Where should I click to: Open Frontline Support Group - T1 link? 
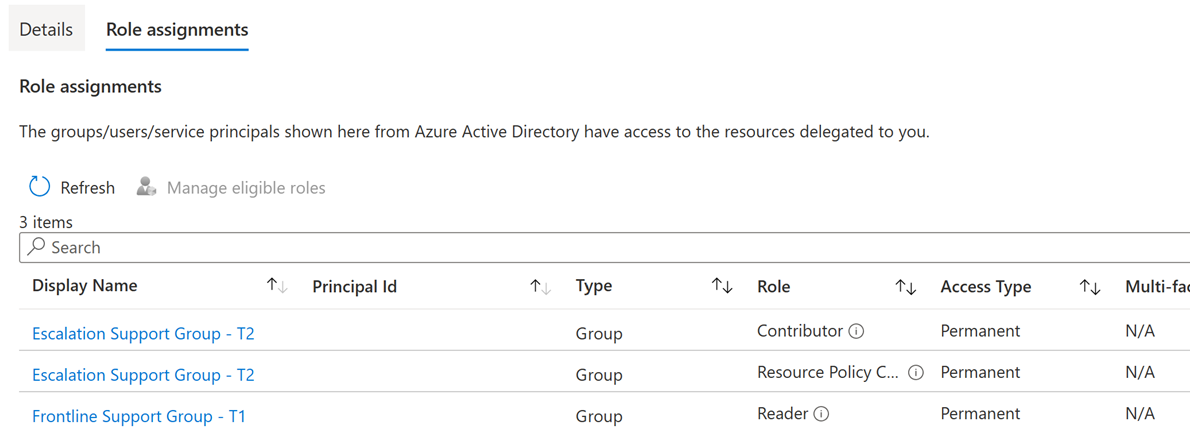click(139, 416)
